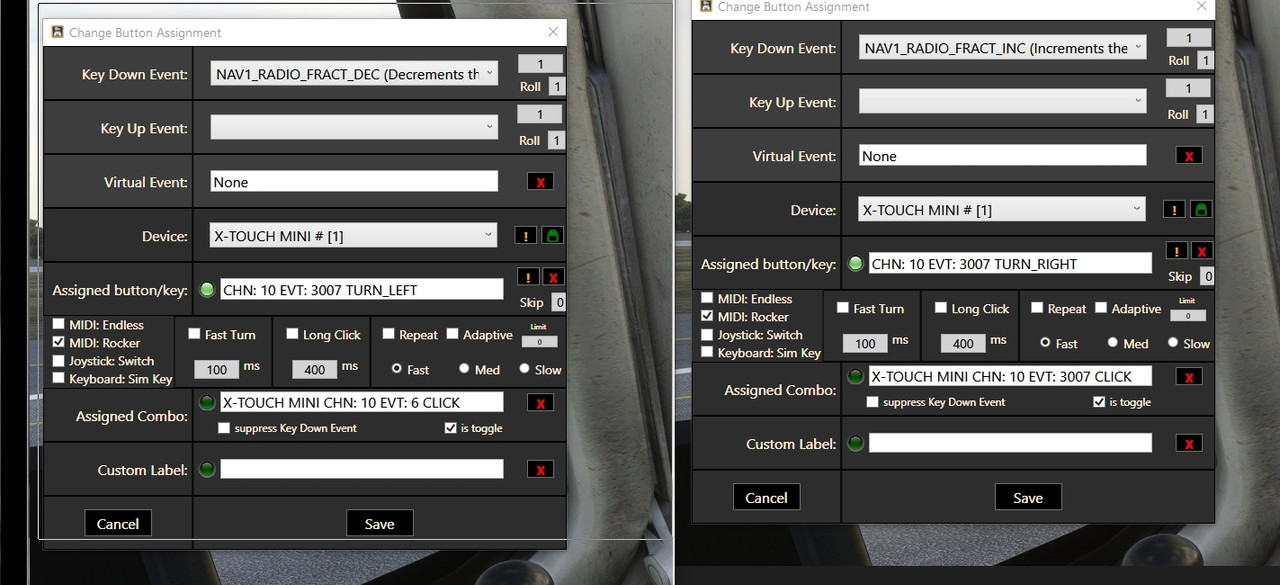
Task: Click Assigned Combo field with EVT: 6 CLICK
Action: pyautogui.click(x=361, y=403)
